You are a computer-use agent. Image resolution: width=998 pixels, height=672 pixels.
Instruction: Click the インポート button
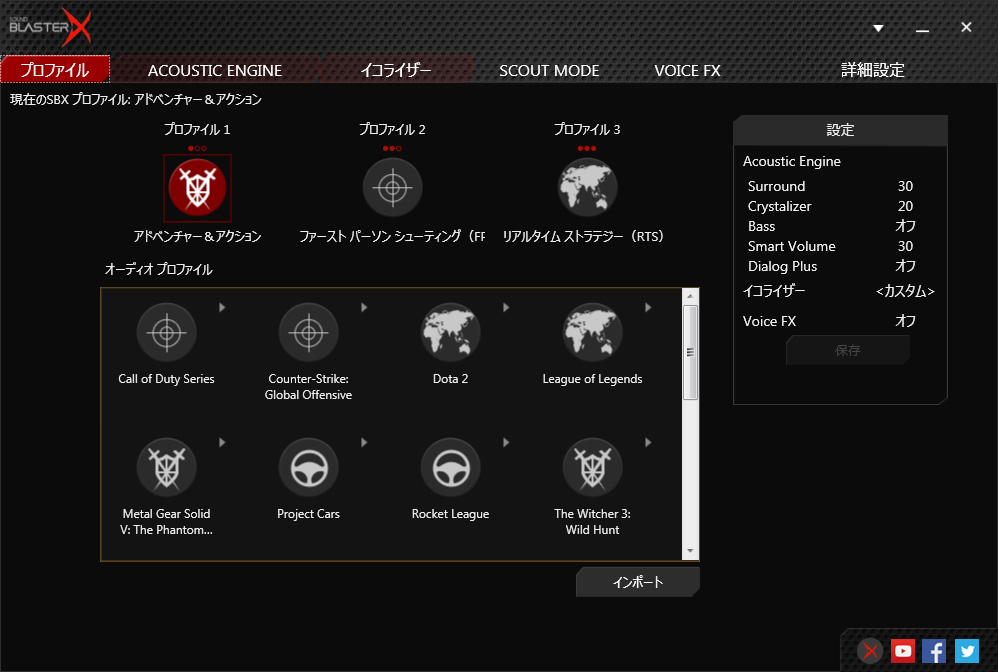638,582
